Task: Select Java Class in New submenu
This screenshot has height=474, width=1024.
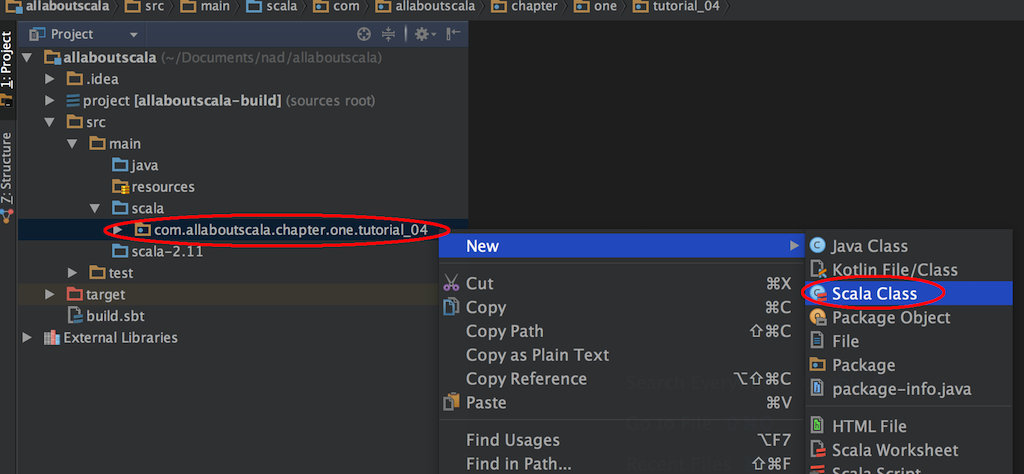Action: [909, 246]
